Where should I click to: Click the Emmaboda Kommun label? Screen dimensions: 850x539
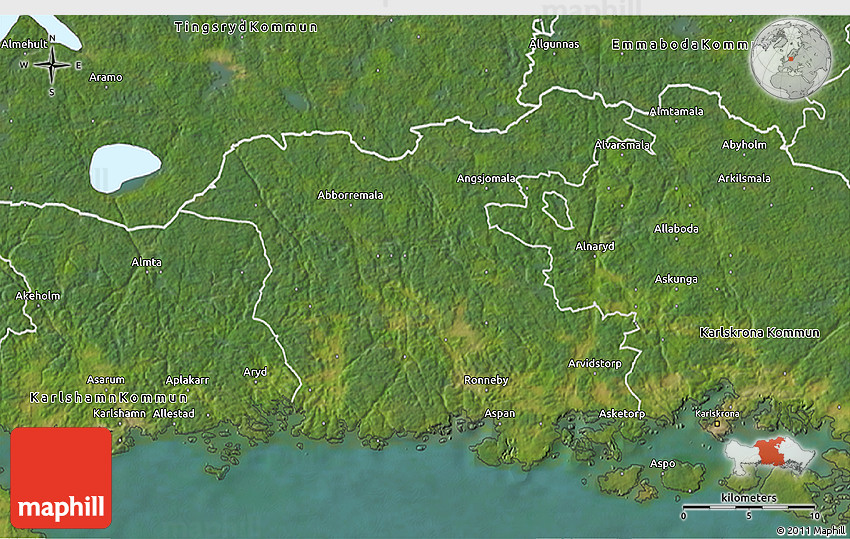pos(680,45)
